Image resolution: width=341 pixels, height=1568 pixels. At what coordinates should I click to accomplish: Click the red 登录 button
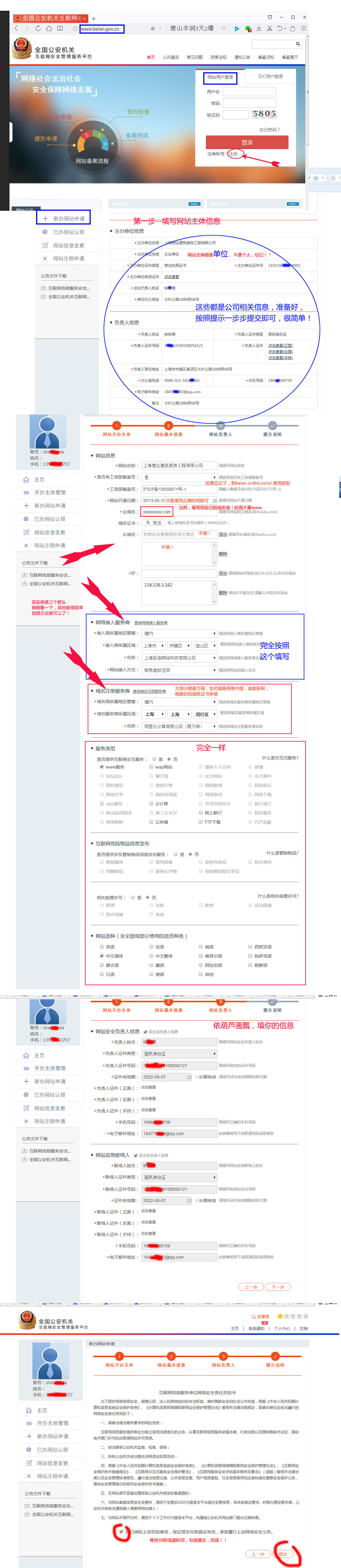(247, 143)
